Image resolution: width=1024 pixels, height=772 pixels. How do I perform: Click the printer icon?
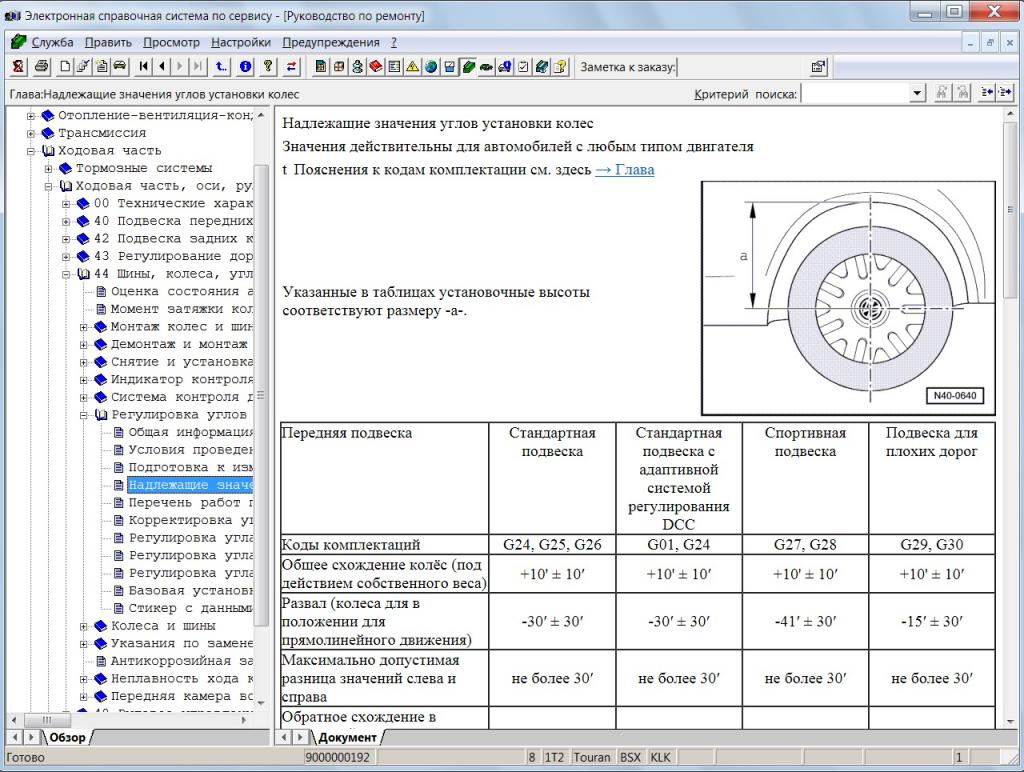click(x=42, y=66)
